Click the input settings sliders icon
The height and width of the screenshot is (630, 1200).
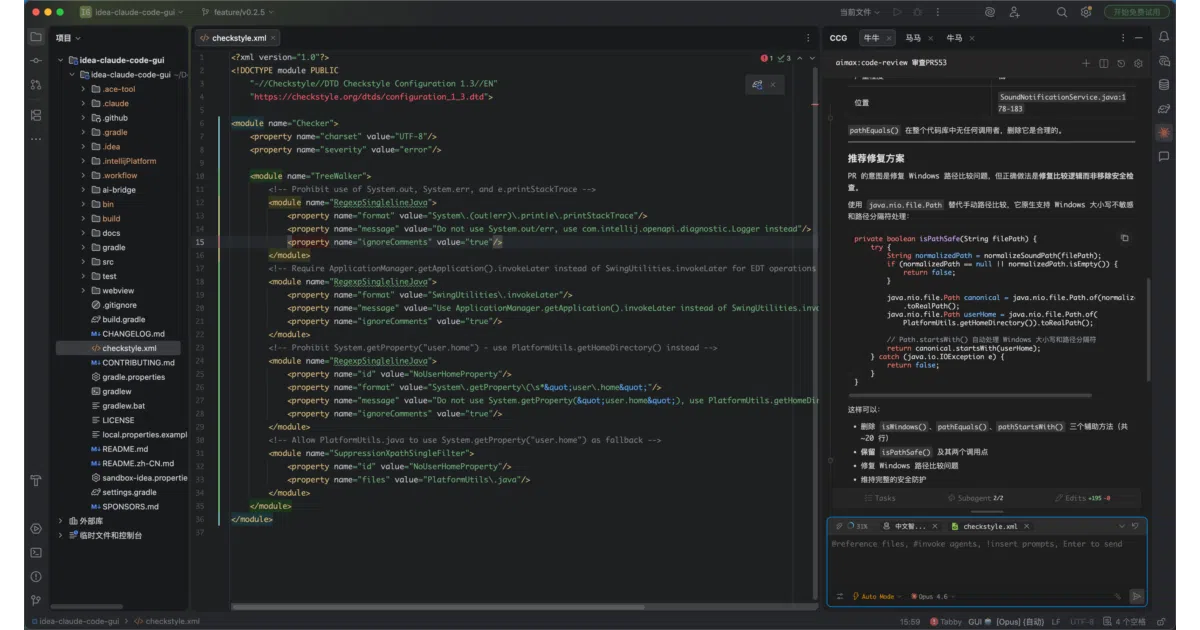click(x=840, y=596)
